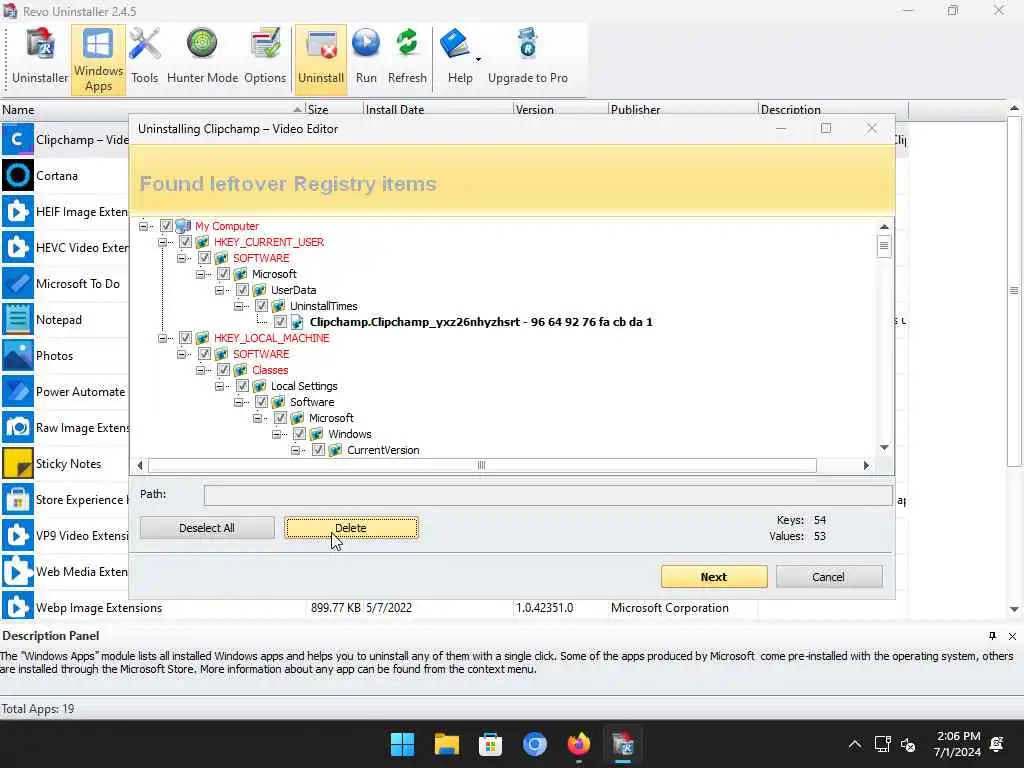
Task: Uncheck HKEY_LOCAL_MACHINE checkbox
Action: tap(185, 338)
